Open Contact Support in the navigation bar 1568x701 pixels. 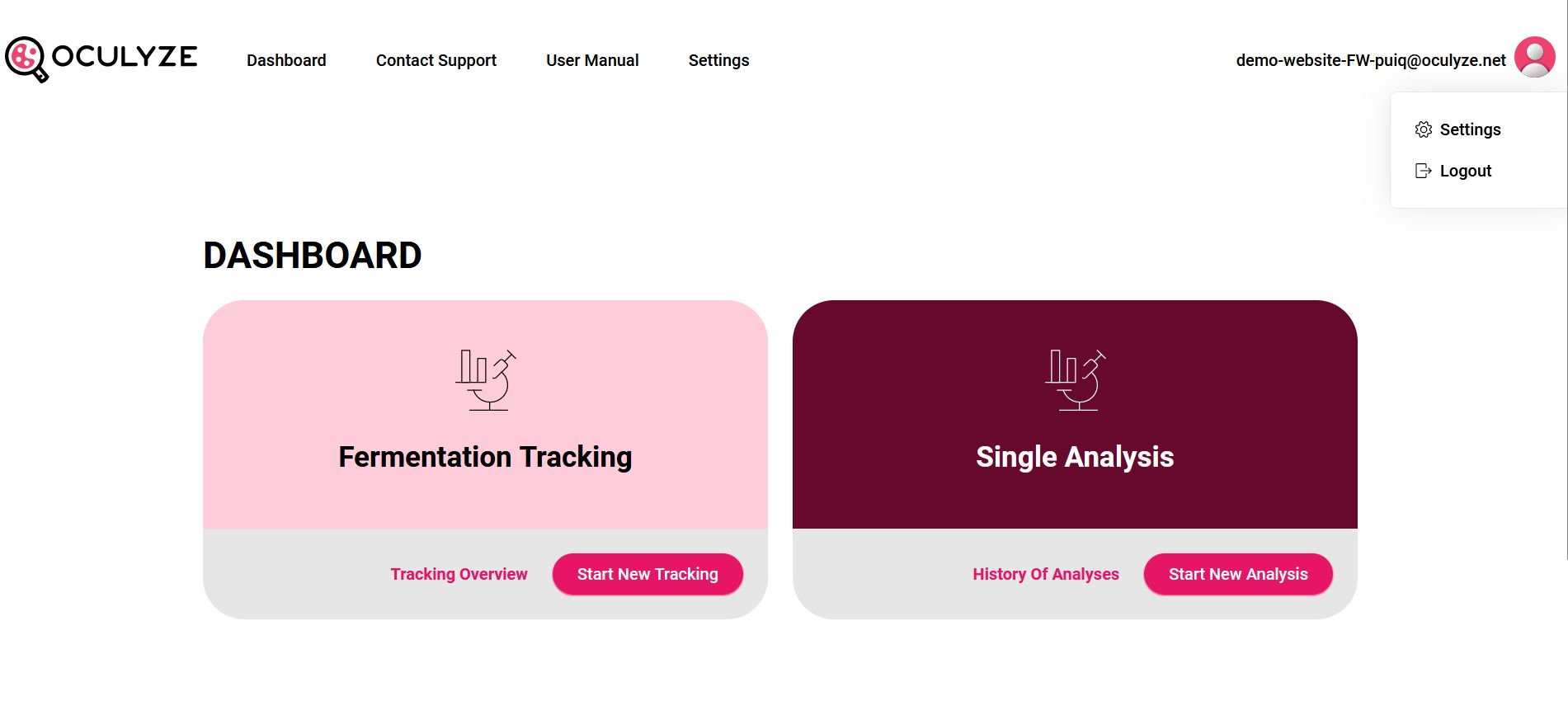coord(436,60)
